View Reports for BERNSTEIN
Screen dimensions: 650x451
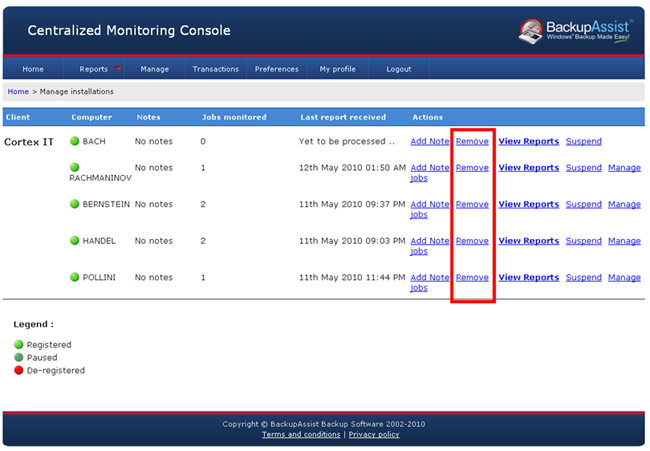(x=529, y=204)
